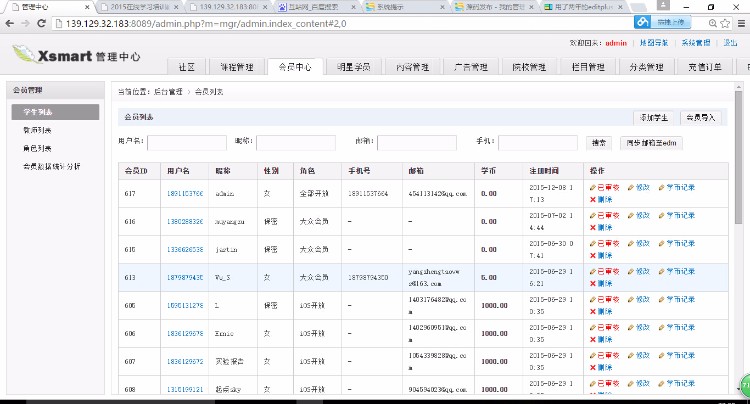Click the red X delete icon for member 613
This screenshot has height=404, width=750.
593,284
